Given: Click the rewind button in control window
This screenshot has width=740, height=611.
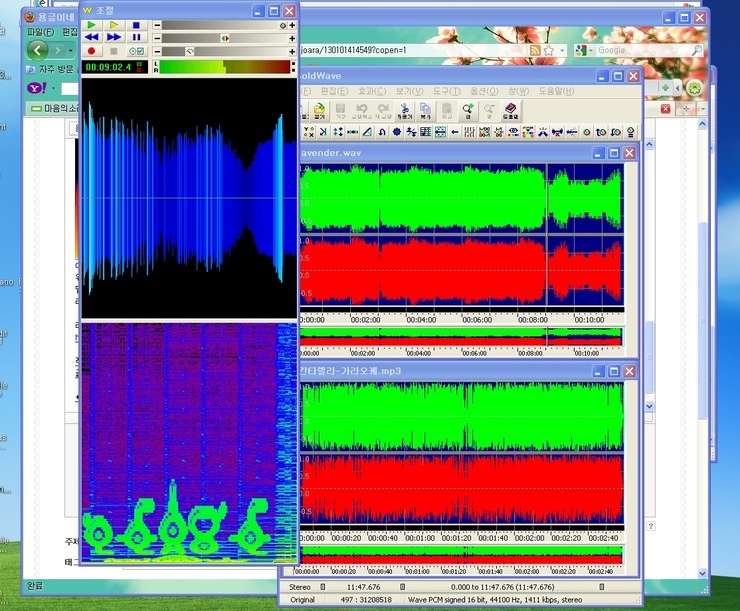Looking at the screenshot, I should point(92,37).
